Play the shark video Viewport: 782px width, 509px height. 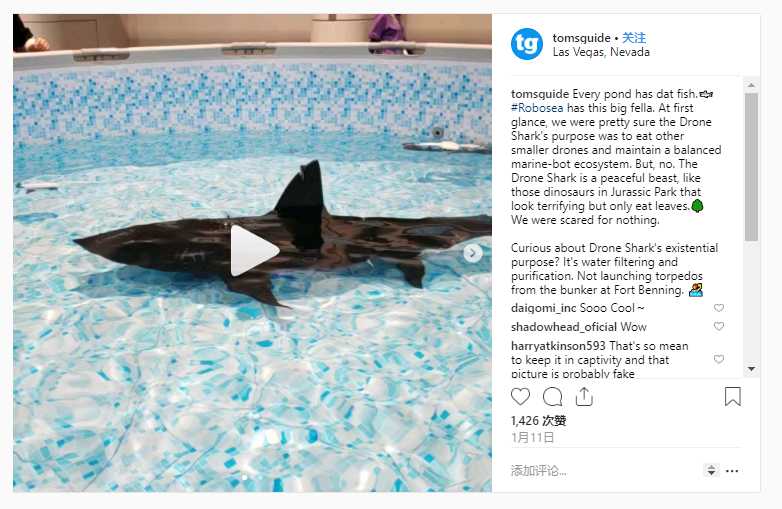(x=253, y=251)
